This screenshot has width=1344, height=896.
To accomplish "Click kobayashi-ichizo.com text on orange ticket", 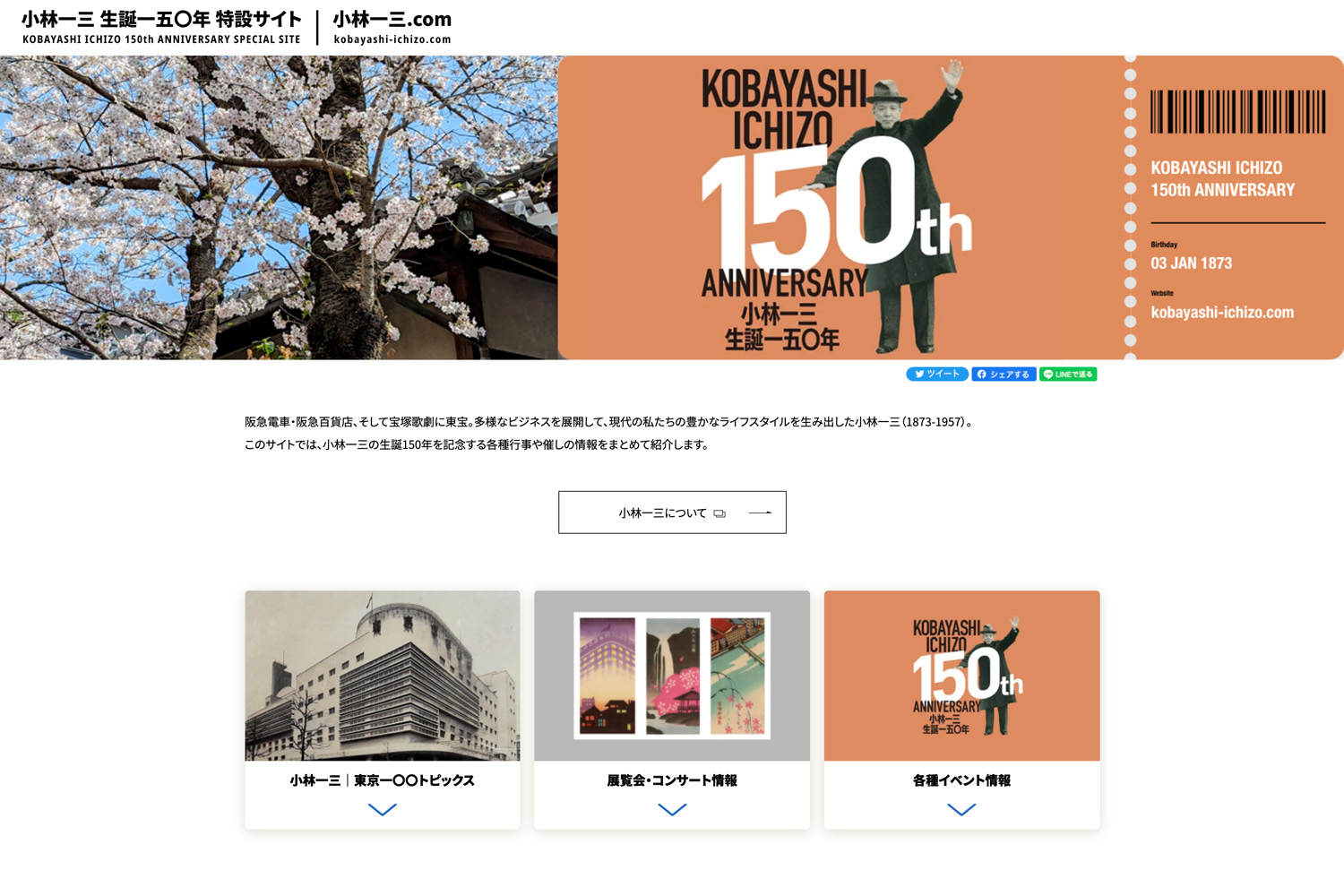I will 1222,313.
